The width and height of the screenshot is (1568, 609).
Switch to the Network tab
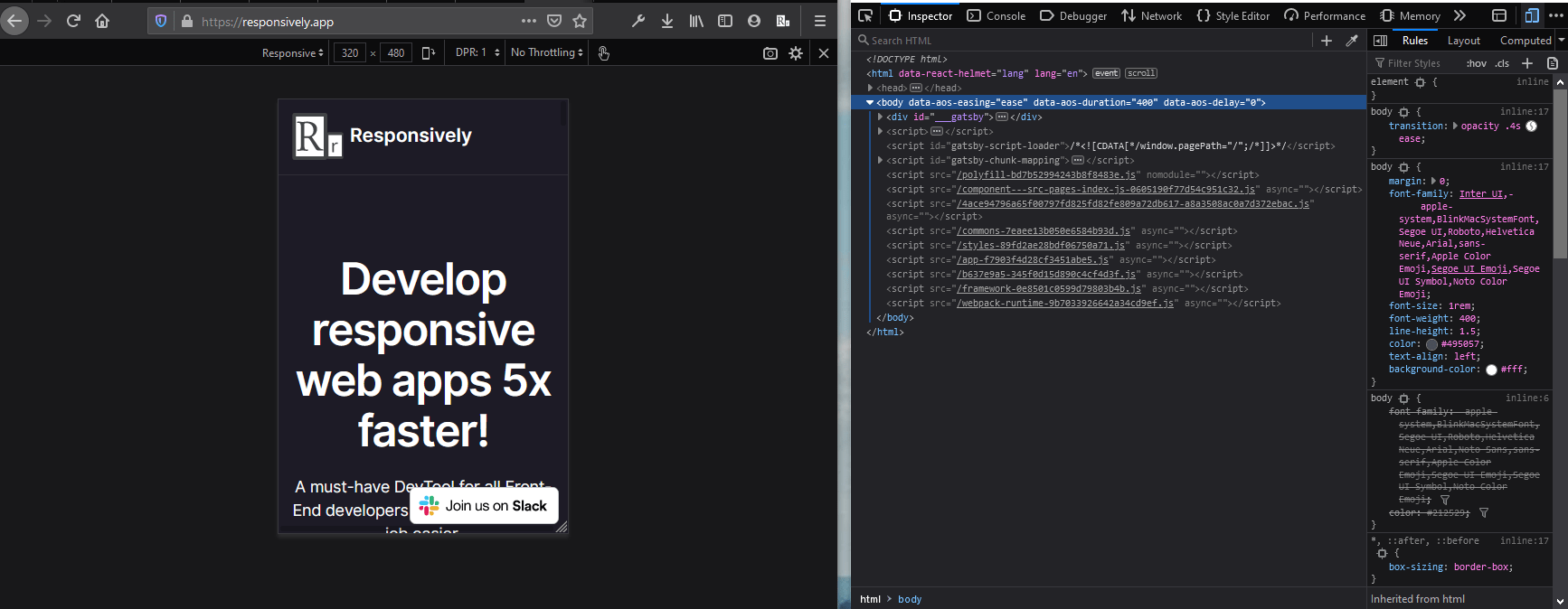pyautogui.click(x=1151, y=15)
